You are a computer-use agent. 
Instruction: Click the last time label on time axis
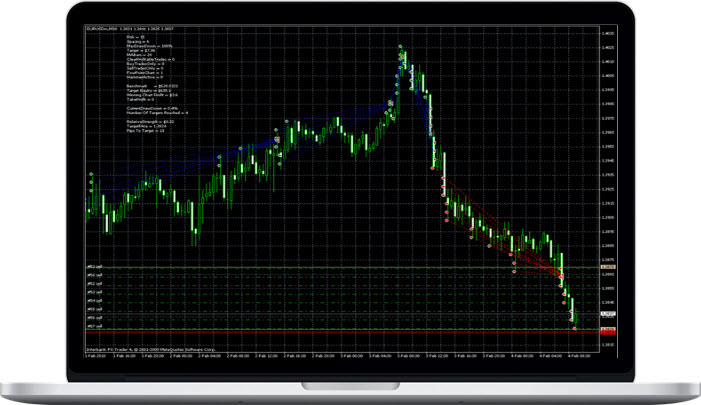pyautogui.click(x=580, y=353)
